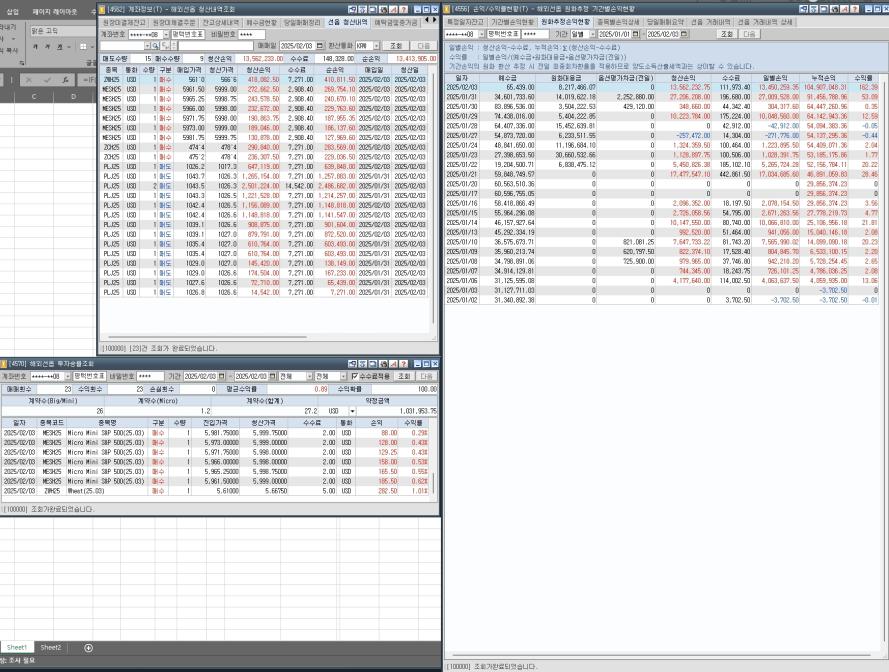Click 조회 button in 계좌정보 window
Image resolution: width=889 pixels, height=672 pixels.
(396, 45)
